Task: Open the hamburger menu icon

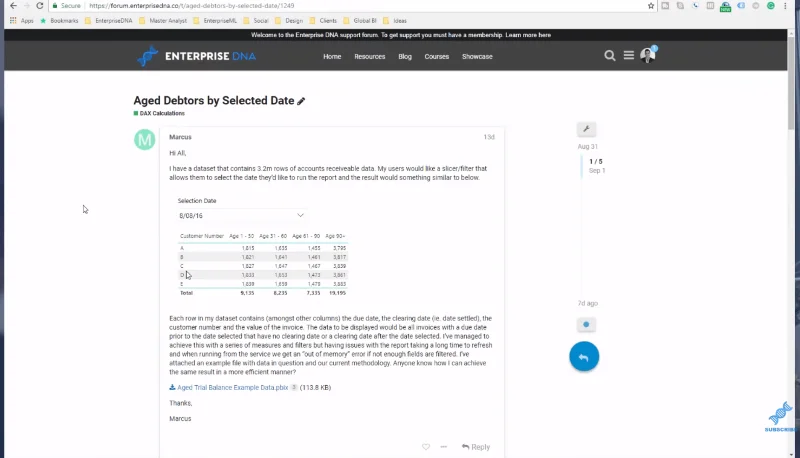Action: click(629, 55)
